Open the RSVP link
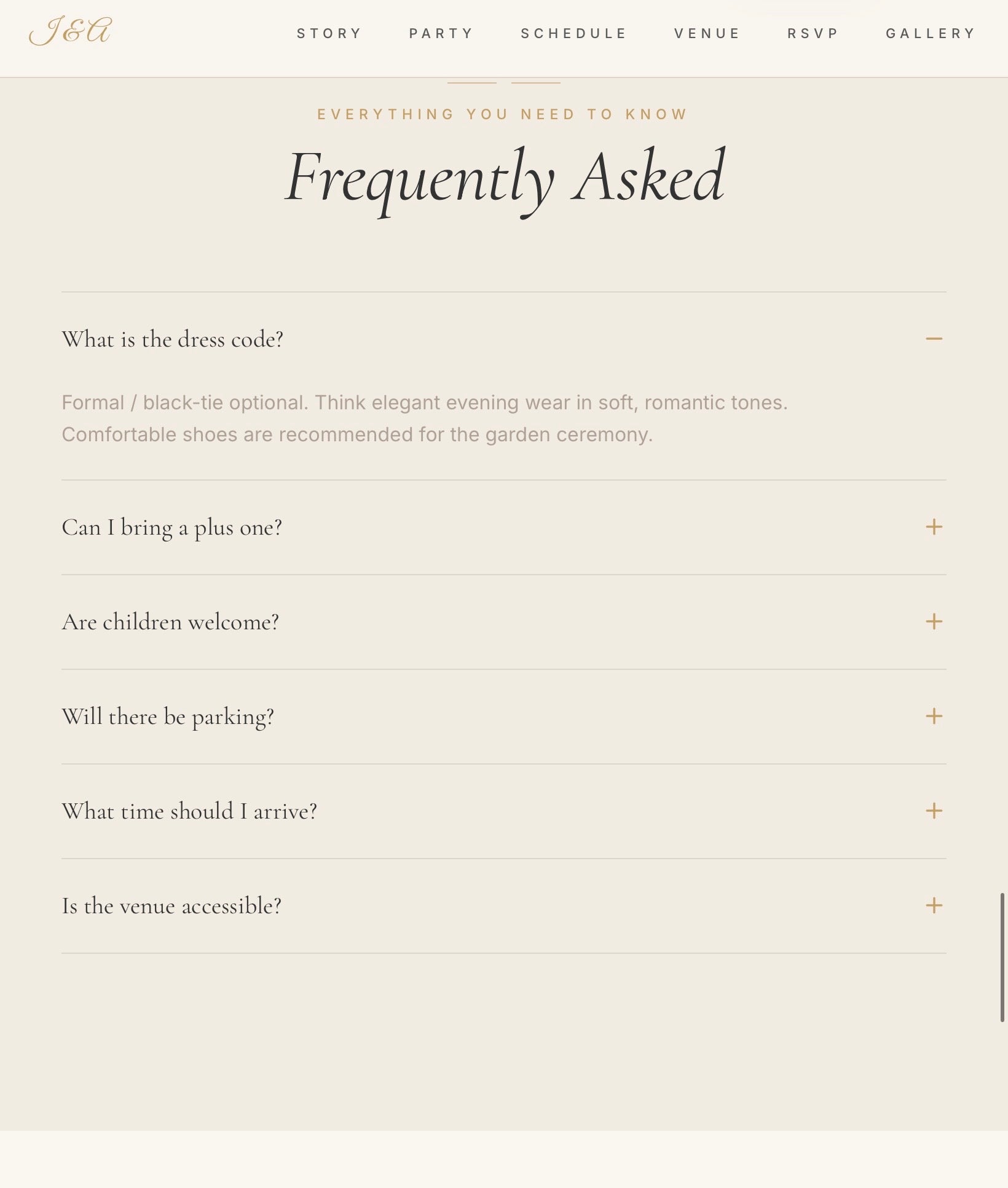The width and height of the screenshot is (1008, 1188). (813, 33)
